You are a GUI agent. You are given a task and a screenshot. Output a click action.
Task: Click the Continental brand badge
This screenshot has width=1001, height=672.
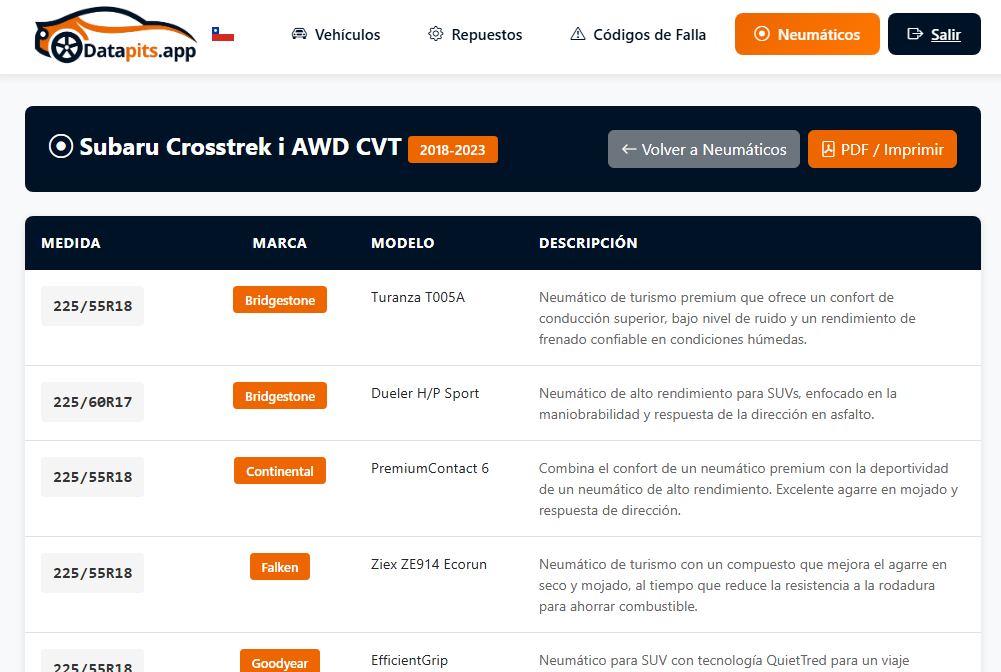[280, 471]
